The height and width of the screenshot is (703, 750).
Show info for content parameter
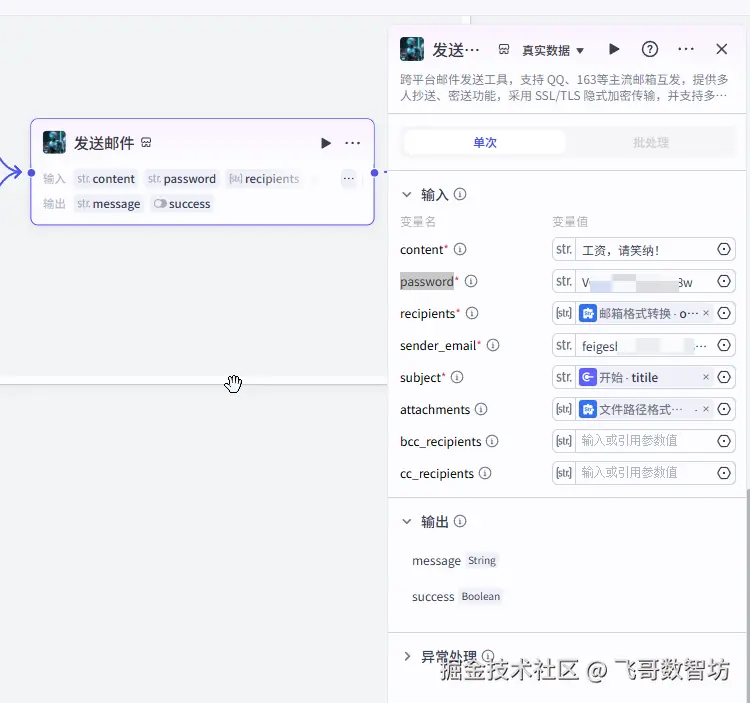tap(460, 249)
